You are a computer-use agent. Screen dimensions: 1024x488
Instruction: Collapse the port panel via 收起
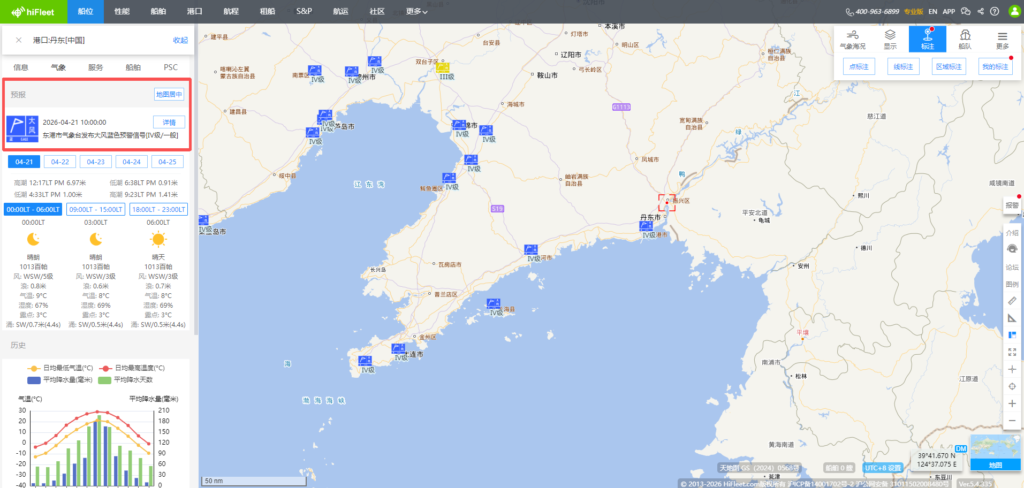click(x=180, y=40)
